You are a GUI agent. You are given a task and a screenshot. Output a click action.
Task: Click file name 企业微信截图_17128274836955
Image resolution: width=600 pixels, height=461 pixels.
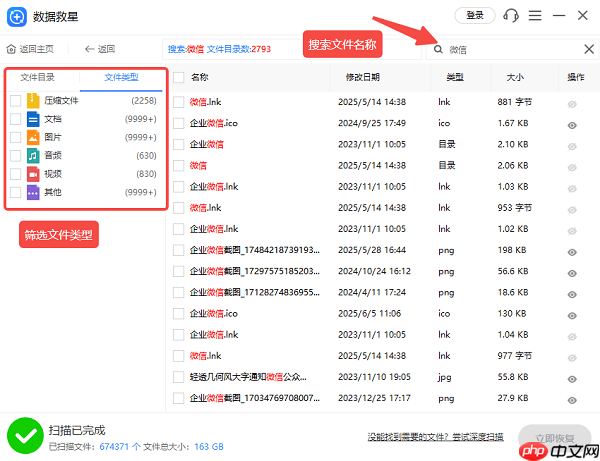(254, 292)
